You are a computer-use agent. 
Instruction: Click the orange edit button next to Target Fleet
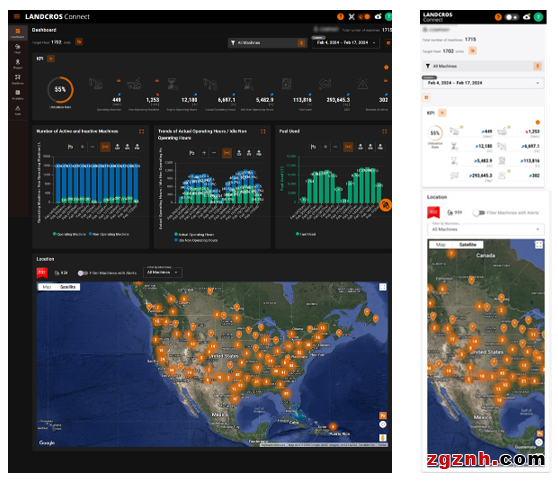(79, 42)
